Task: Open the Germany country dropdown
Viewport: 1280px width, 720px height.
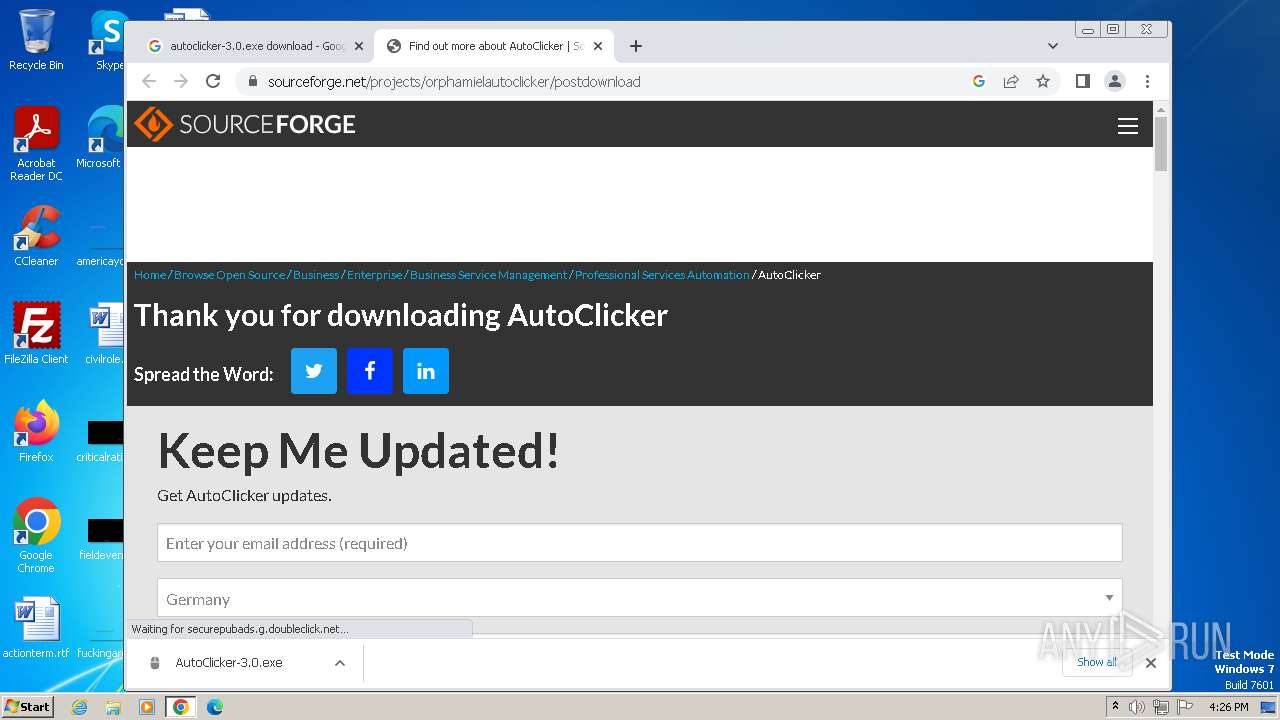Action: pos(640,599)
